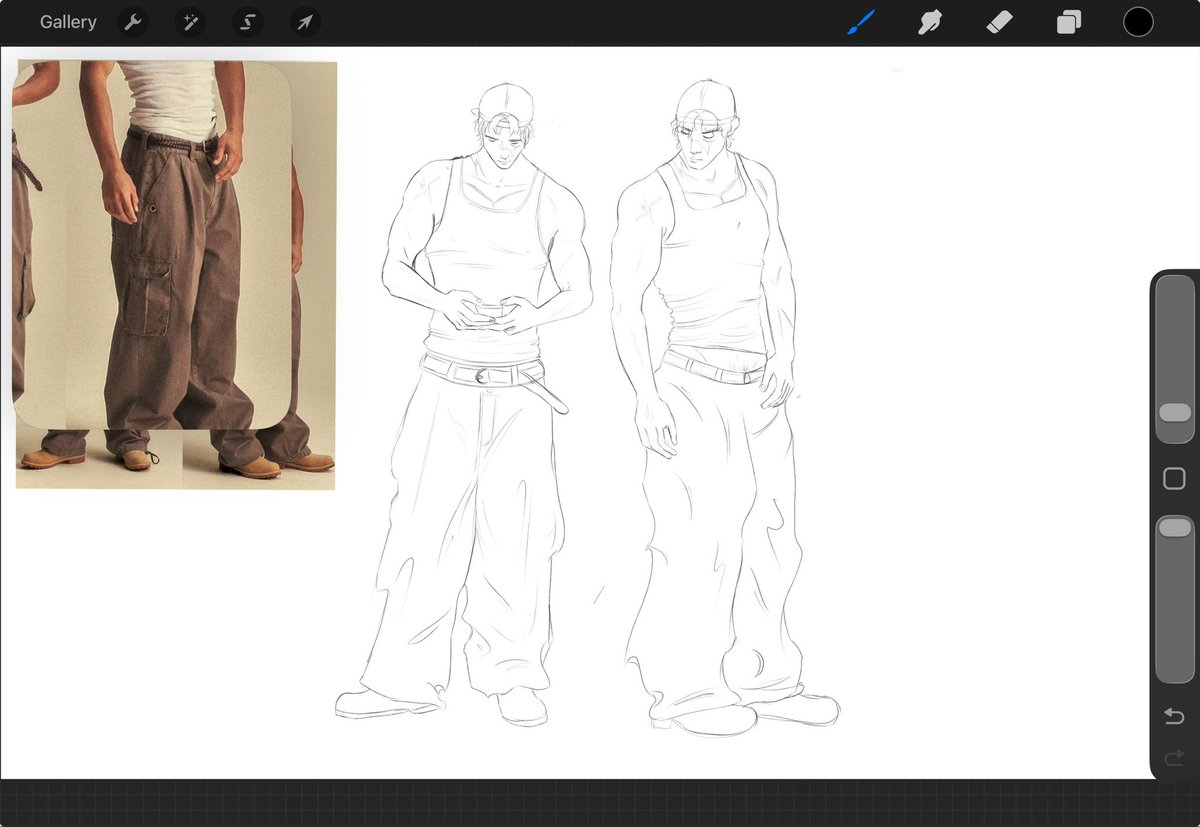Image resolution: width=1200 pixels, height=827 pixels.
Task: Activate the Selection tool
Action: coord(247,22)
